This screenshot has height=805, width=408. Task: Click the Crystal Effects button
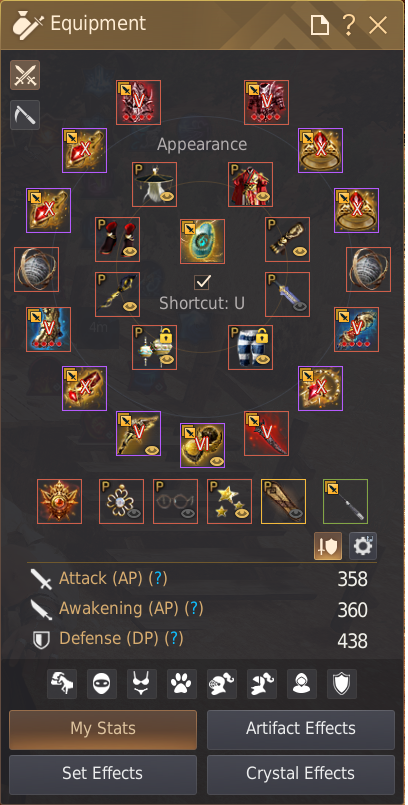301,774
